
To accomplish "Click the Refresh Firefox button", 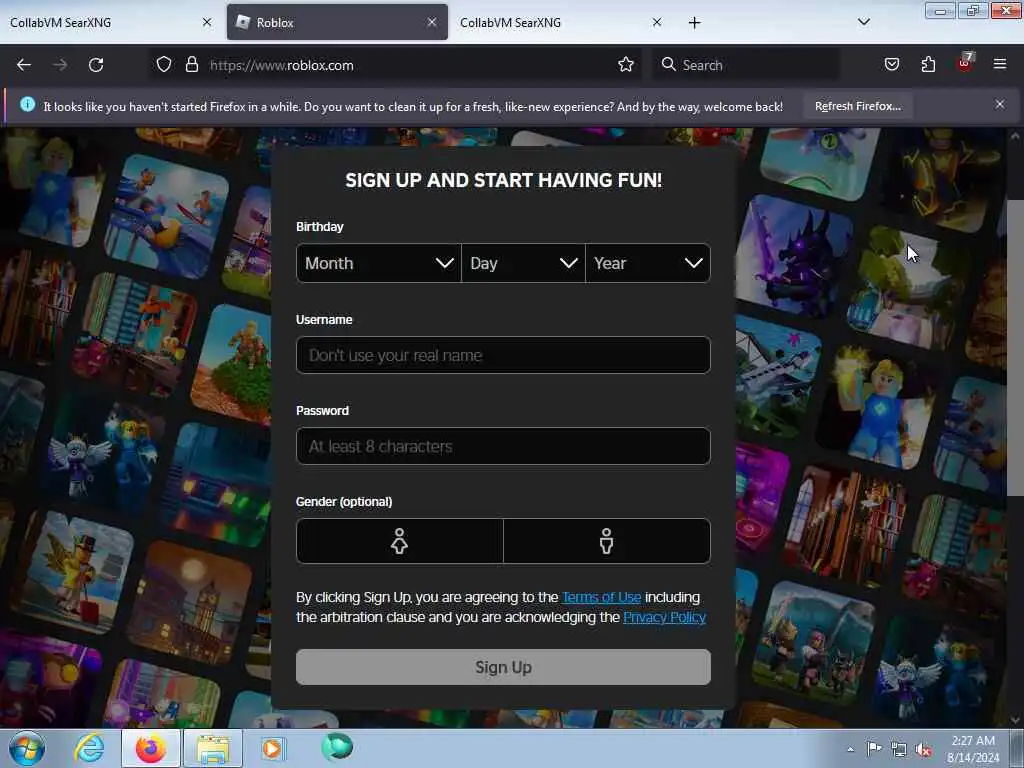I will pos(857,106).
